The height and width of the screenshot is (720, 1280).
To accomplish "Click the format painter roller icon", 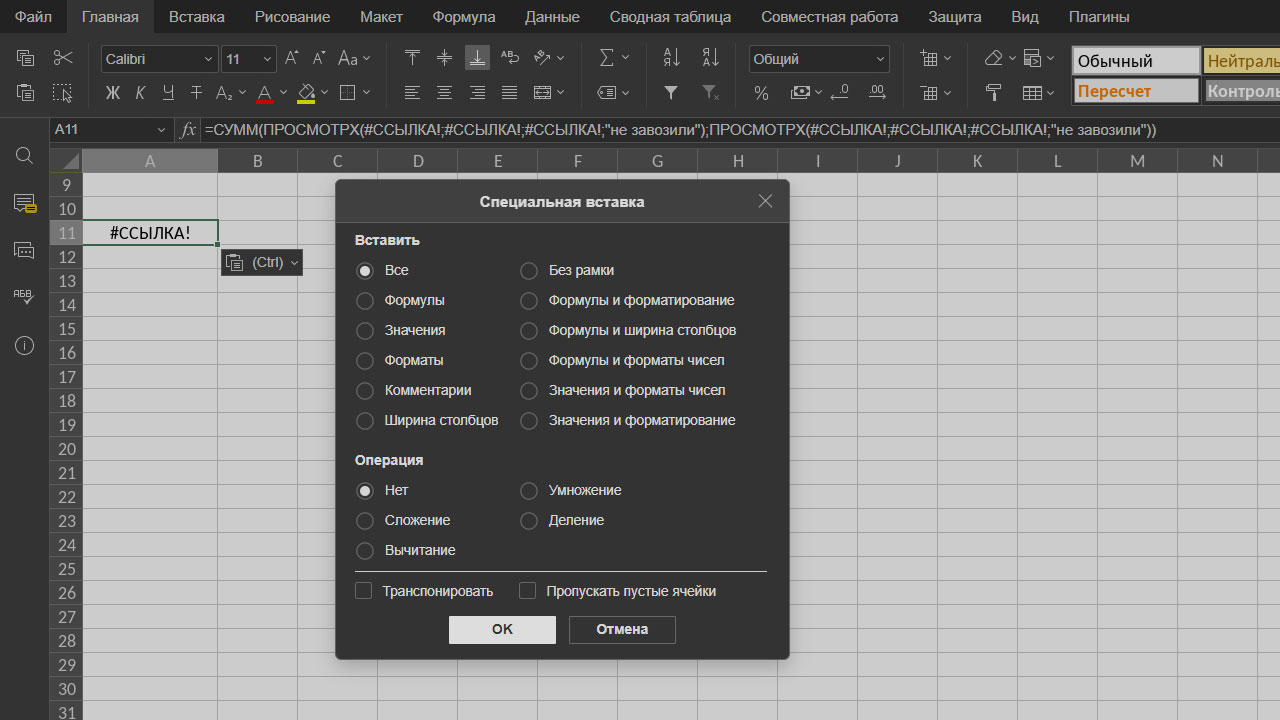I will pos(993,93).
